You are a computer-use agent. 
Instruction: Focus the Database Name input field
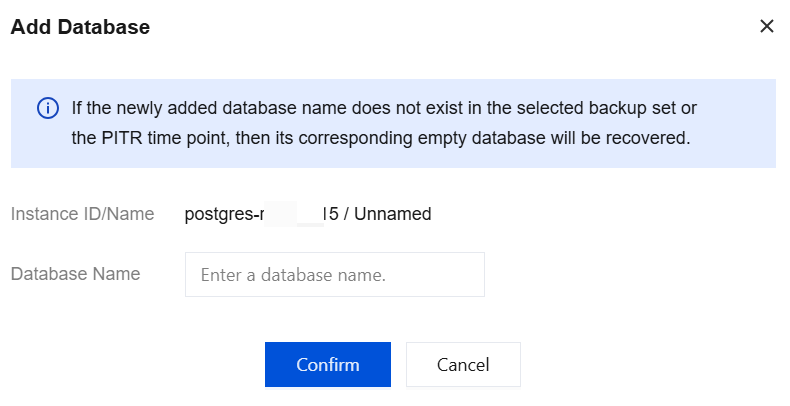click(334, 274)
